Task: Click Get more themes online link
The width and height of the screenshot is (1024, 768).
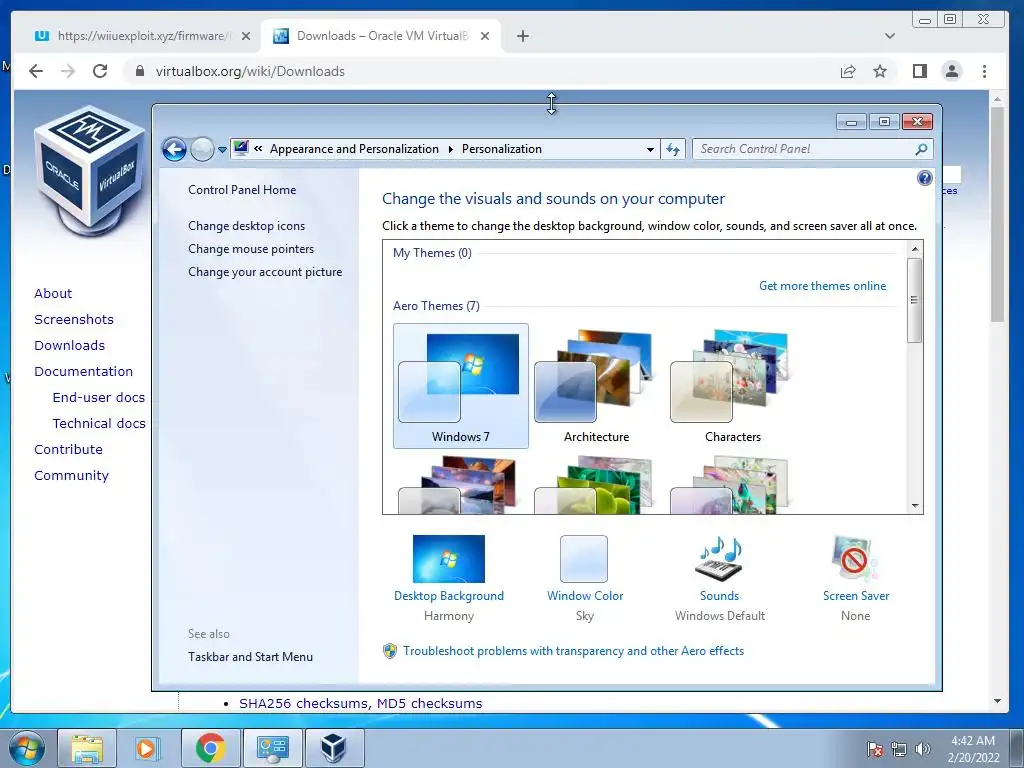Action: [x=822, y=286]
